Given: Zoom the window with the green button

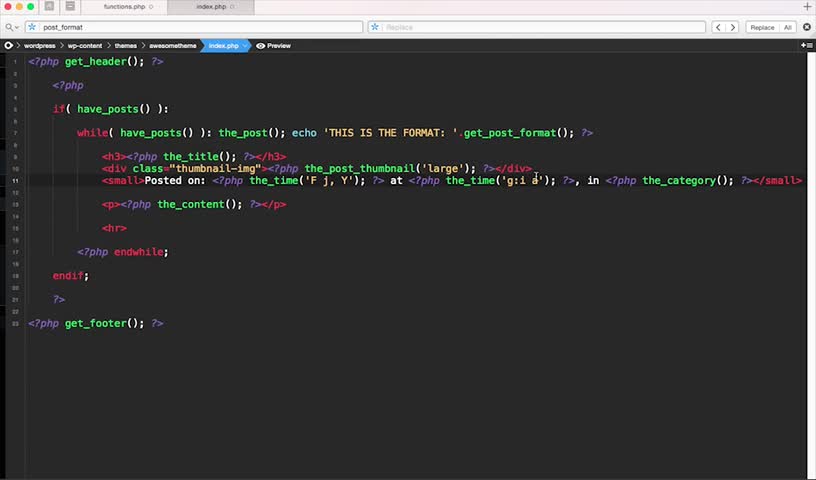Looking at the screenshot, I should pyautogui.click(x=31, y=7).
